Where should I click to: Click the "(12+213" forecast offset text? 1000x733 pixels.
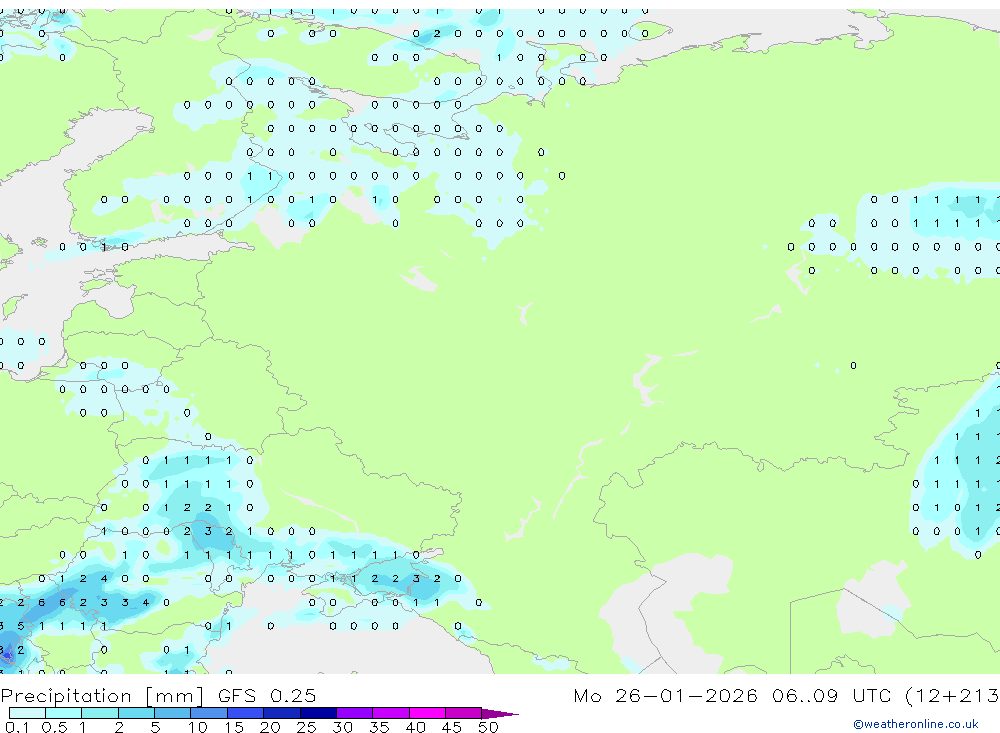pos(952,696)
